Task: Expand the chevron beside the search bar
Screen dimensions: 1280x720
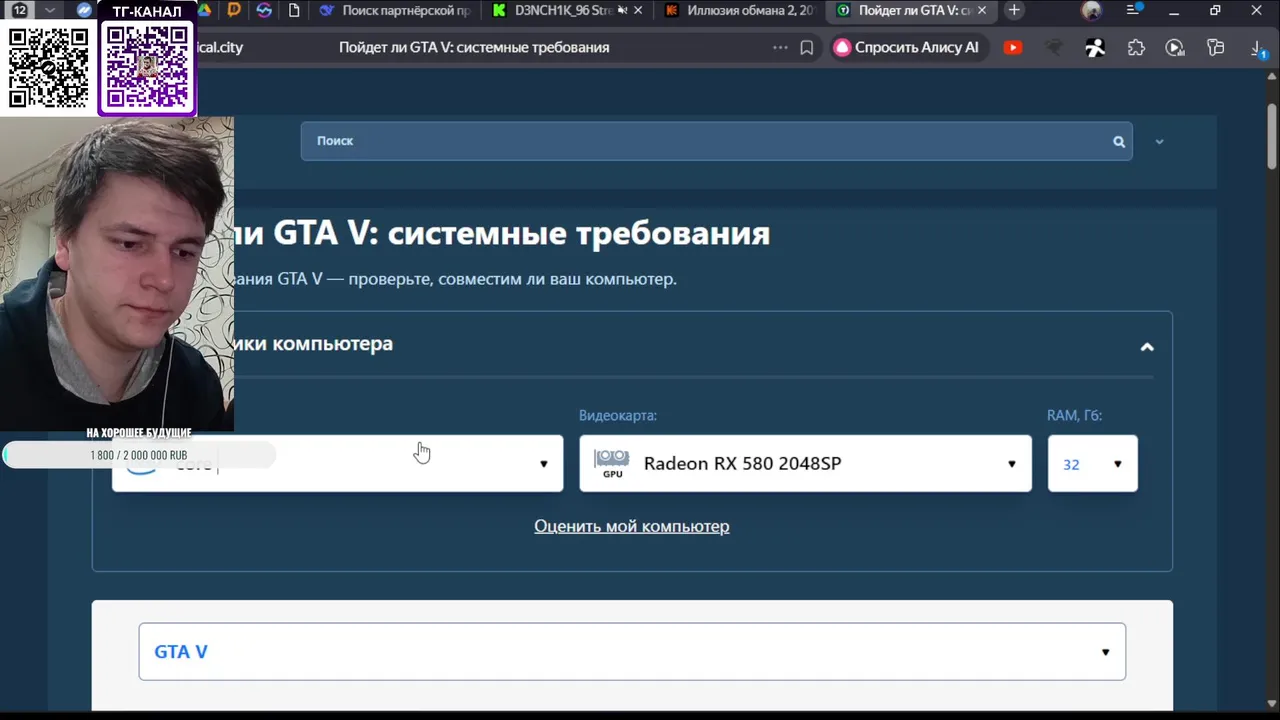Action: [1159, 142]
